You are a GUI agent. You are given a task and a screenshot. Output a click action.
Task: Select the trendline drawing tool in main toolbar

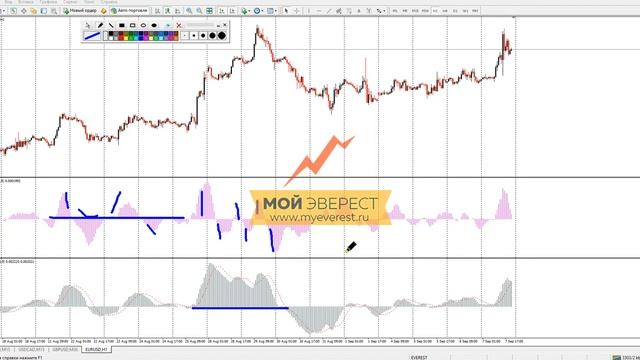pos(329,11)
